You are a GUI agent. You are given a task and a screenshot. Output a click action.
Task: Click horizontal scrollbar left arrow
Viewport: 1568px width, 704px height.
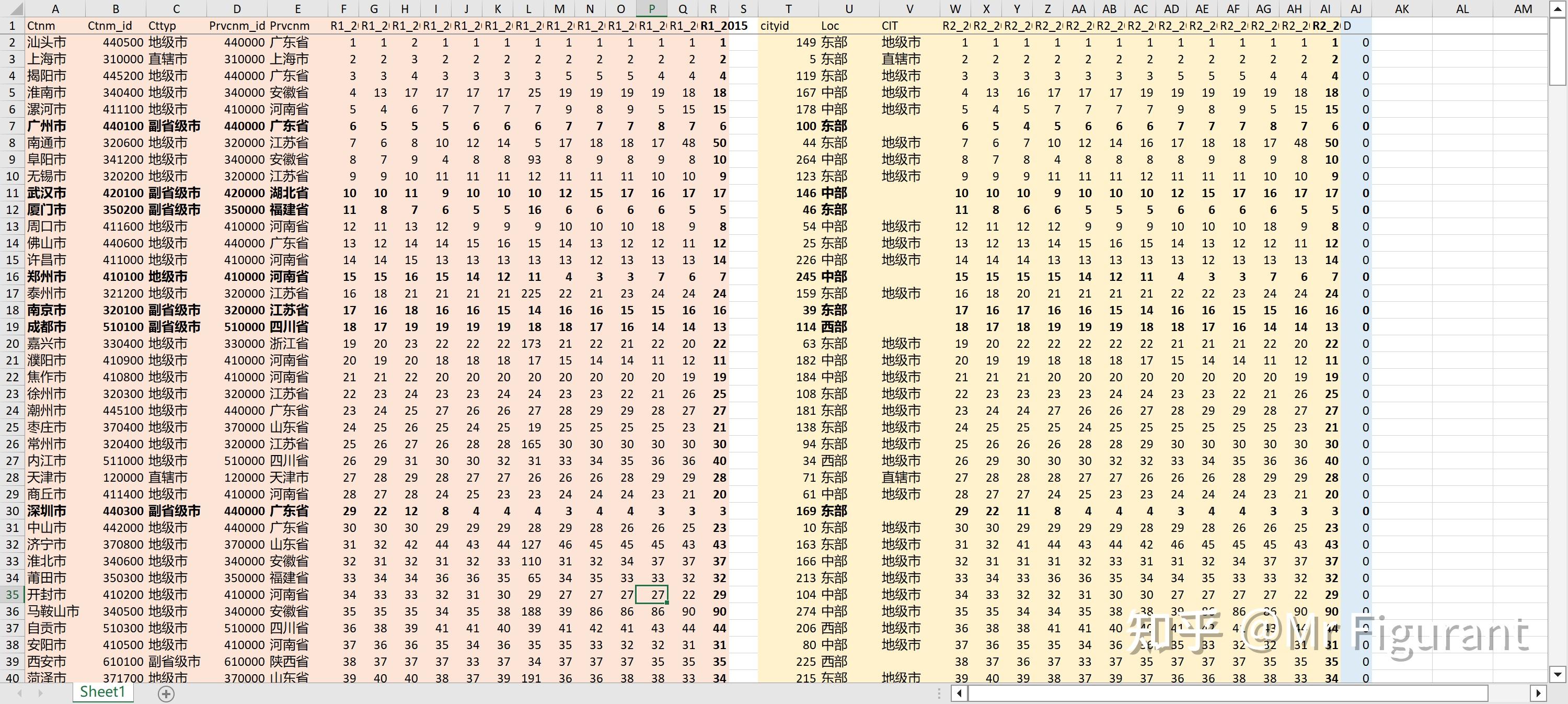click(x=959, y=693)
